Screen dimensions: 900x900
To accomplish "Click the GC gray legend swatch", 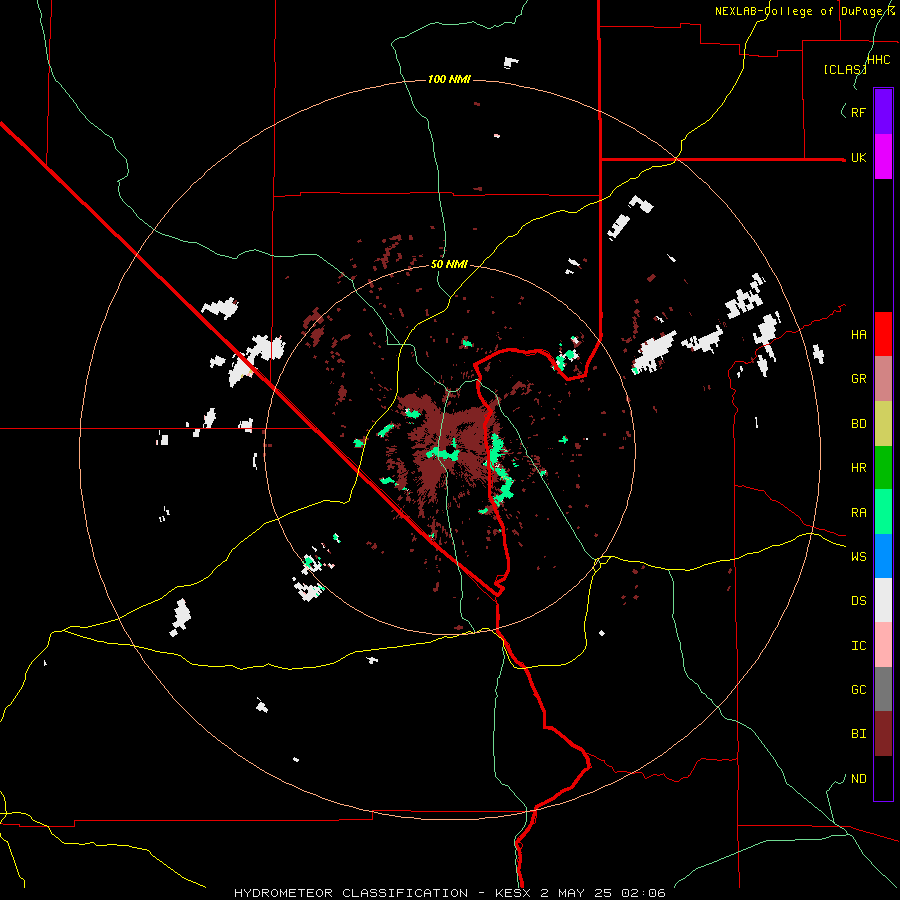I will 883,689.
